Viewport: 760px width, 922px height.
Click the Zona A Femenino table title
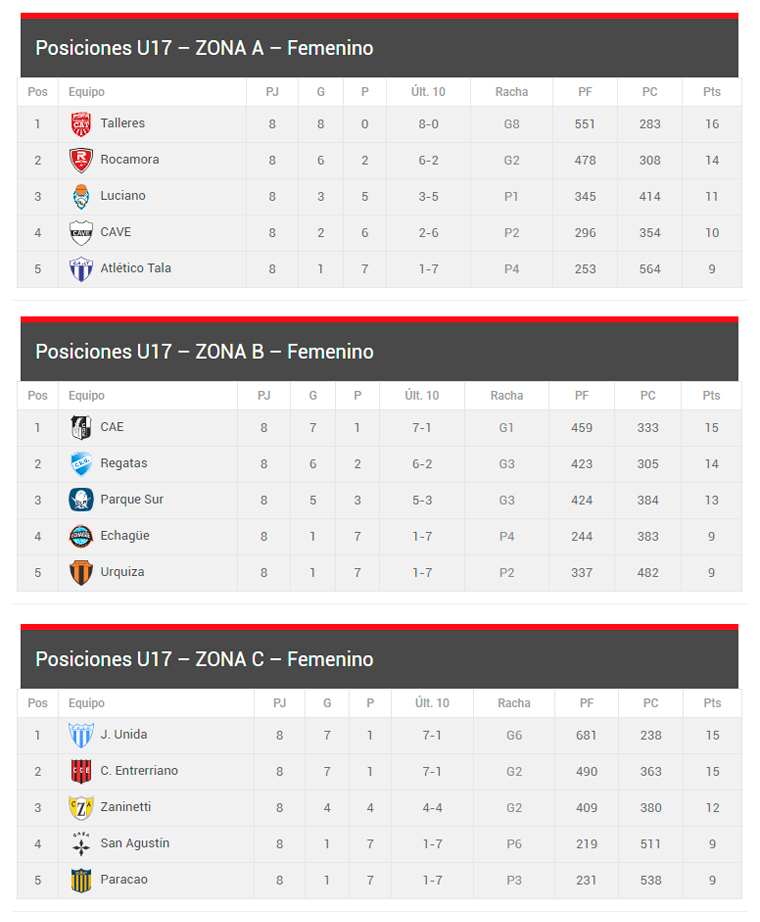(x=204, y=48)
